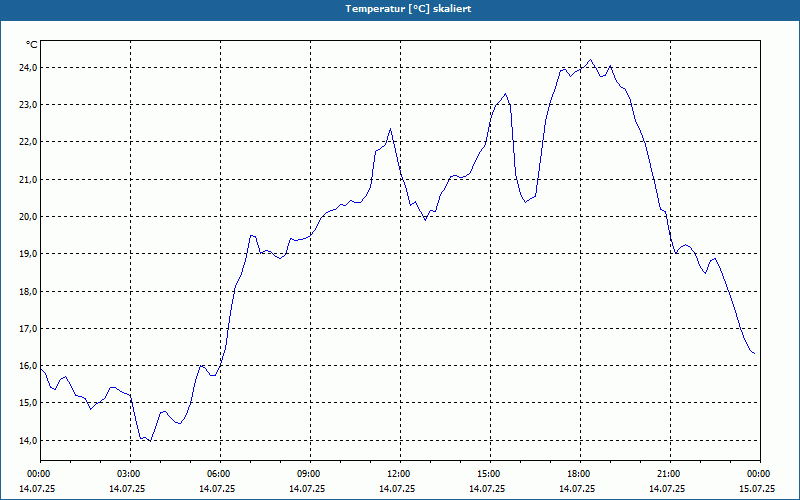Select the 22,0 y-axis label
The height and width of the screenshot is (500, 800).
click(x=28, y=142)
